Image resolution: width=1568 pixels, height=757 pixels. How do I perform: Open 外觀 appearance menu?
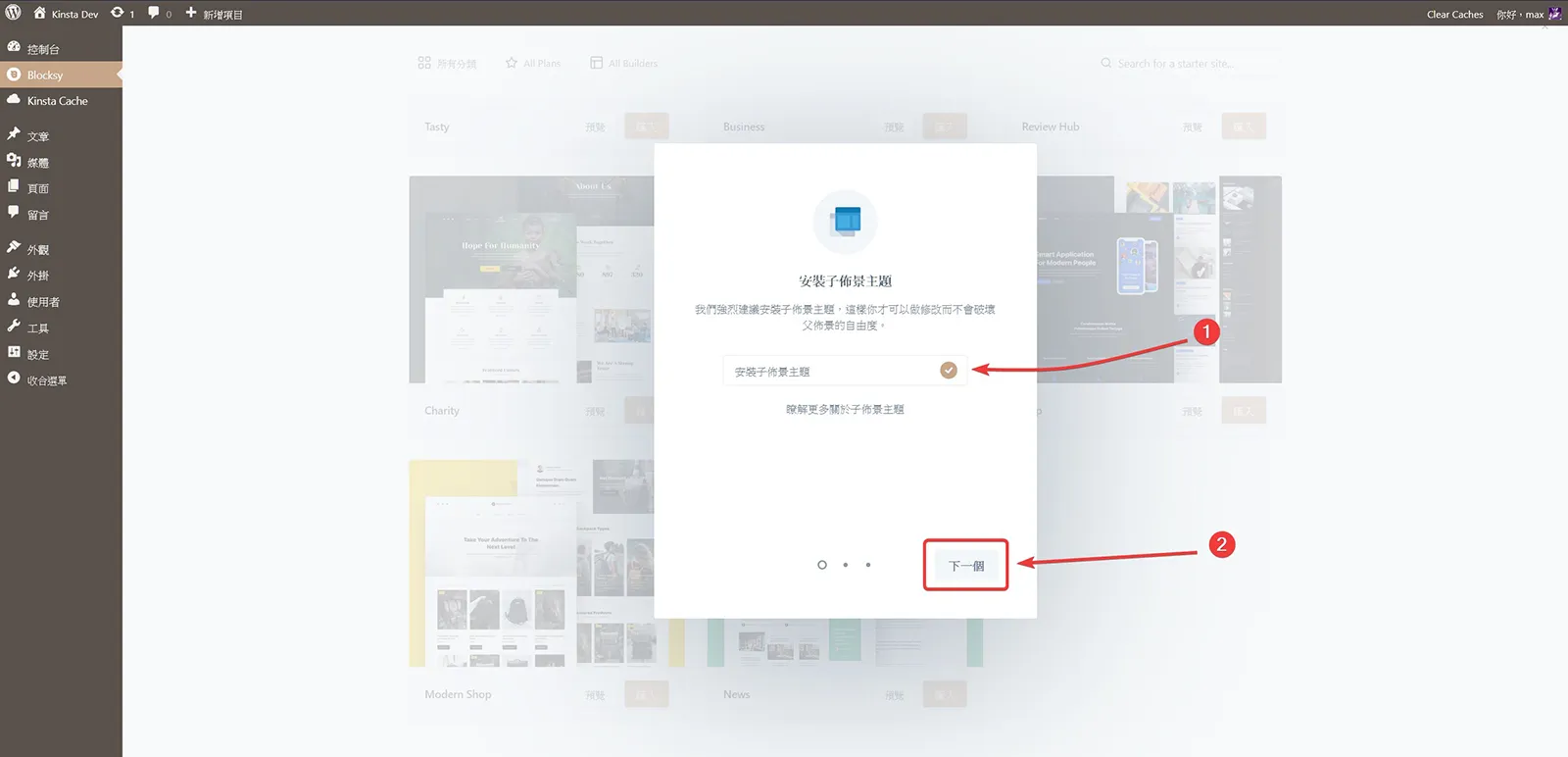[x=61, y=249]
